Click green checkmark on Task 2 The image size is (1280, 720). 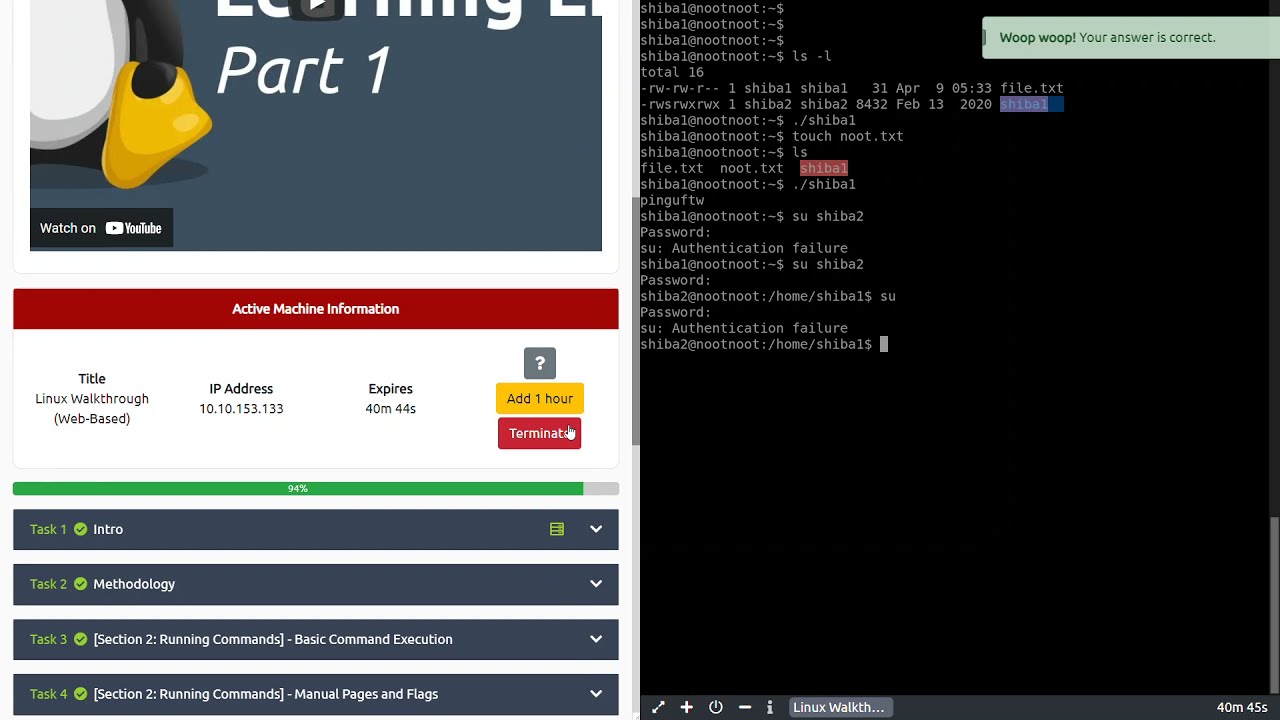click(x=81, y=584)
